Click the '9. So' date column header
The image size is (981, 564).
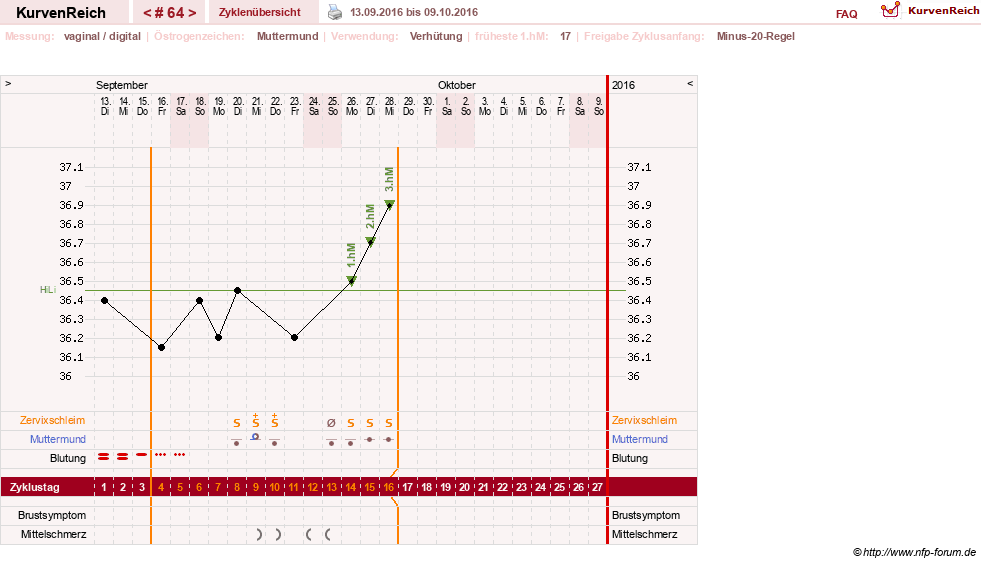[x=599, y=106]
